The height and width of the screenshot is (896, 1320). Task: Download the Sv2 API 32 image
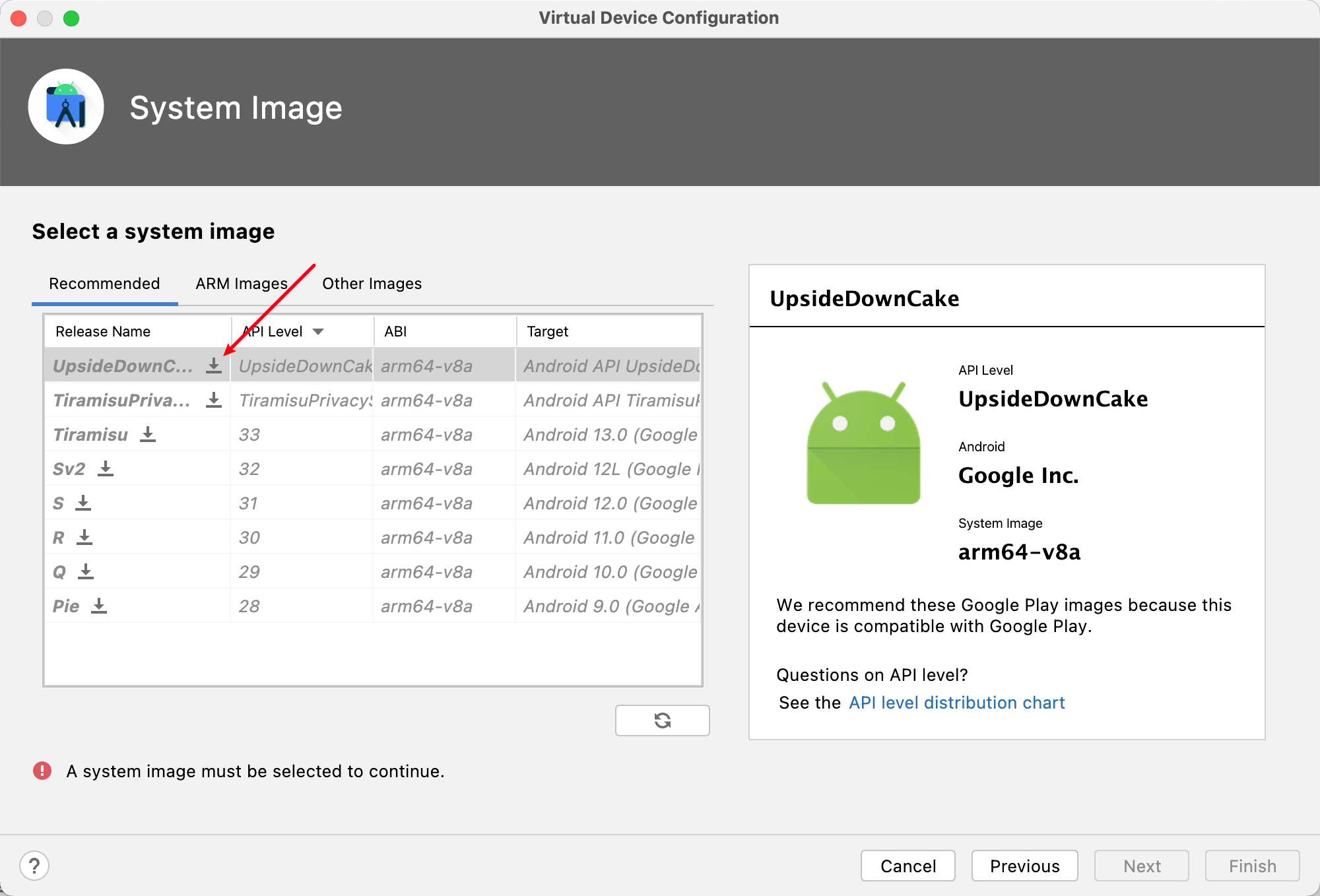(x=106, y=468)
